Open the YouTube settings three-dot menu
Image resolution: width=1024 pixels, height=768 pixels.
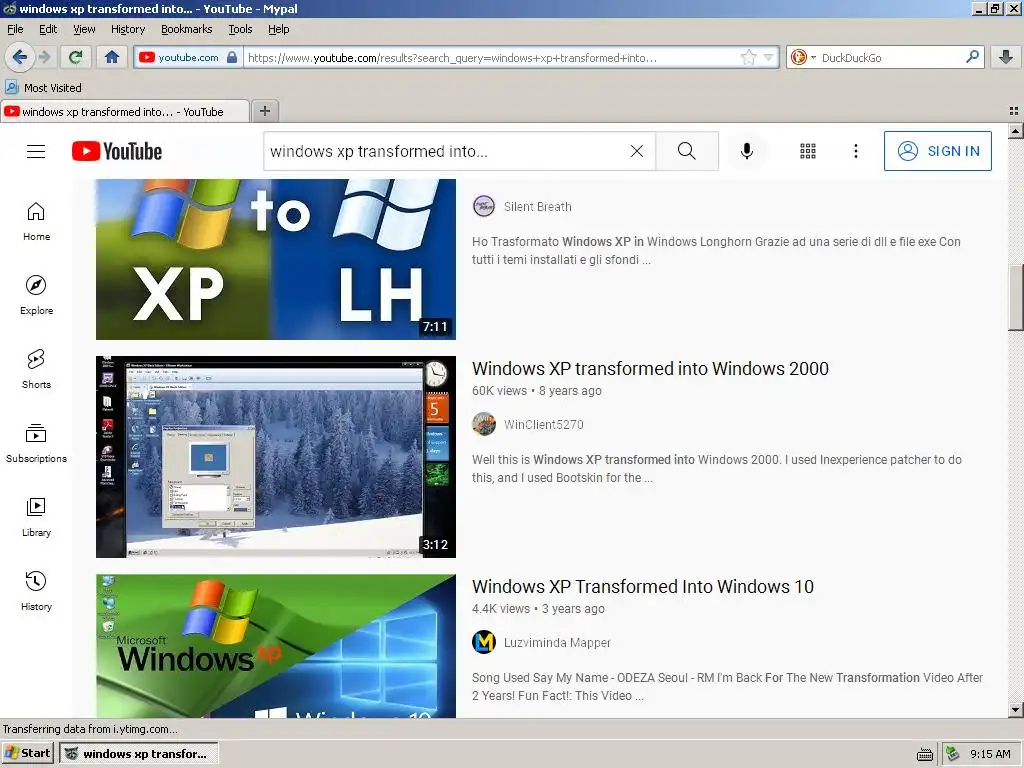point(856,152)
